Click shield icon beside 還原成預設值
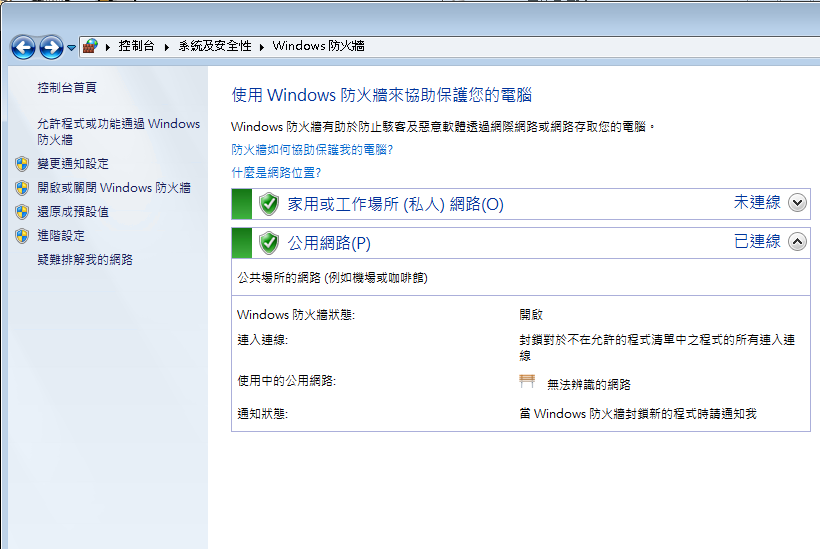This screenshot has height=549, width=820. click(22, 212)
